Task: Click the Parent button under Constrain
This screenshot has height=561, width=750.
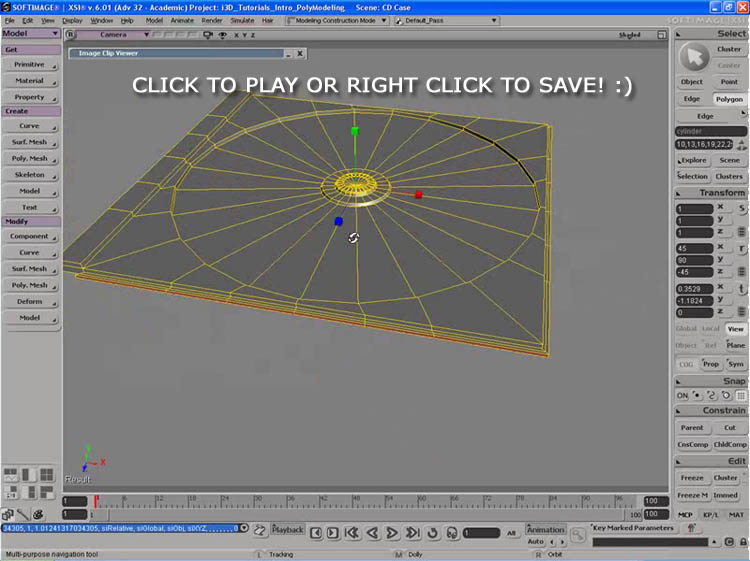Action: tap(692, 427)
